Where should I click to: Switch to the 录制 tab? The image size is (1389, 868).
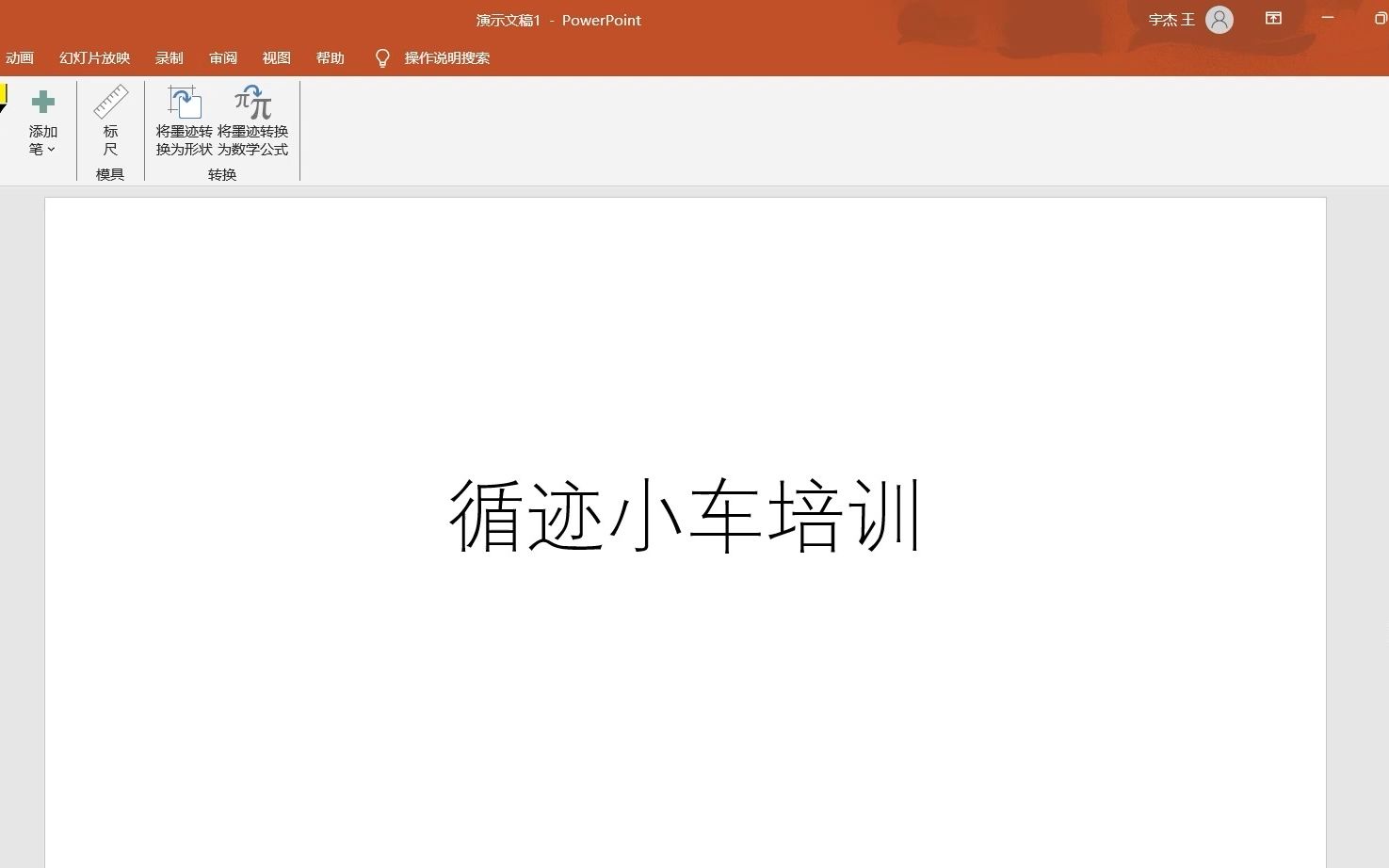[170, 58]
